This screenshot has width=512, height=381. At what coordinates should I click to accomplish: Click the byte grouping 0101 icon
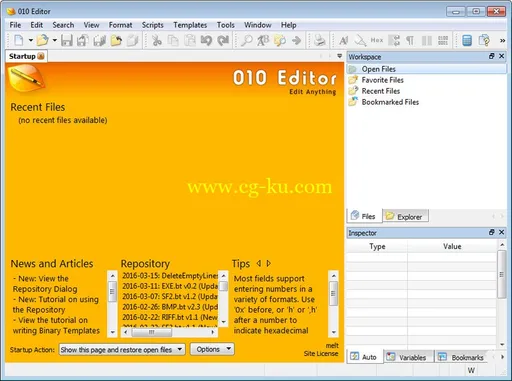pyautogui.click(x=443, y=40)
